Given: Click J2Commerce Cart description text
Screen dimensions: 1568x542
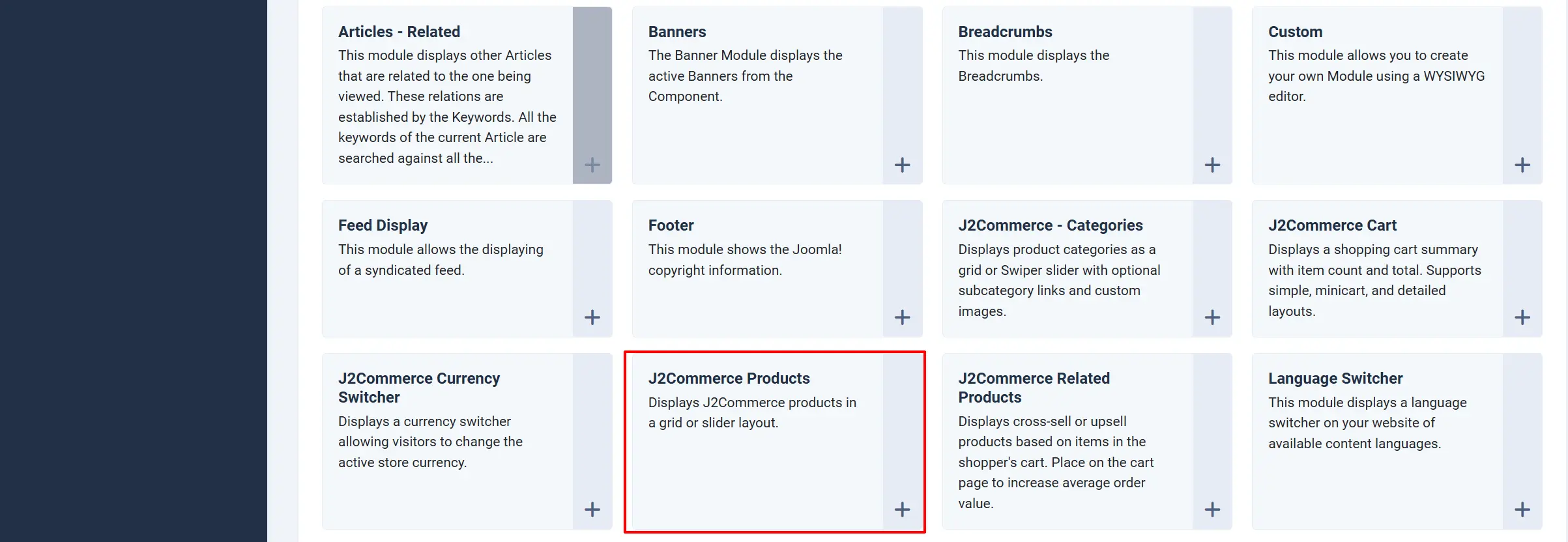Looking at the screenshot, I should (1374, 280).
